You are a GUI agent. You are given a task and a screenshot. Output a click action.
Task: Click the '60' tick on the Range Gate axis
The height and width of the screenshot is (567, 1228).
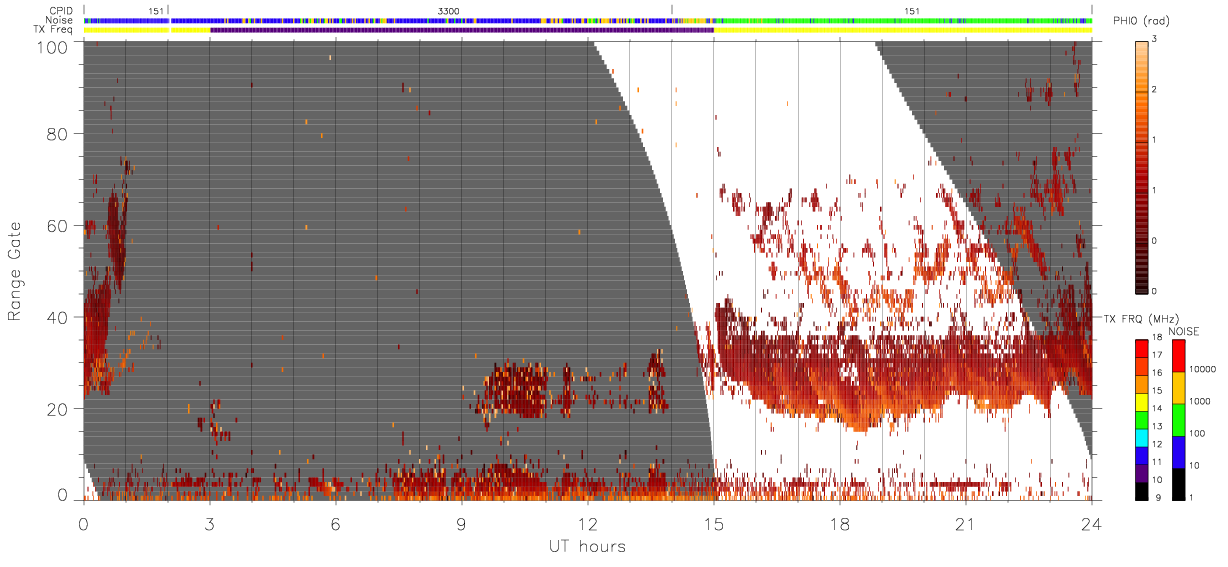pyautogui.click(x=57, y=225)
